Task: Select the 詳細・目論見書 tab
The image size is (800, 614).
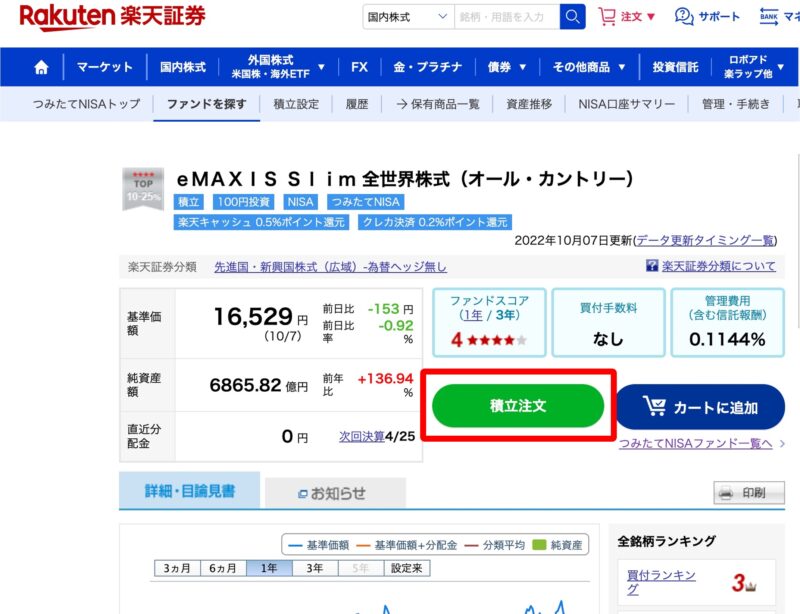Action: (189, 490)
